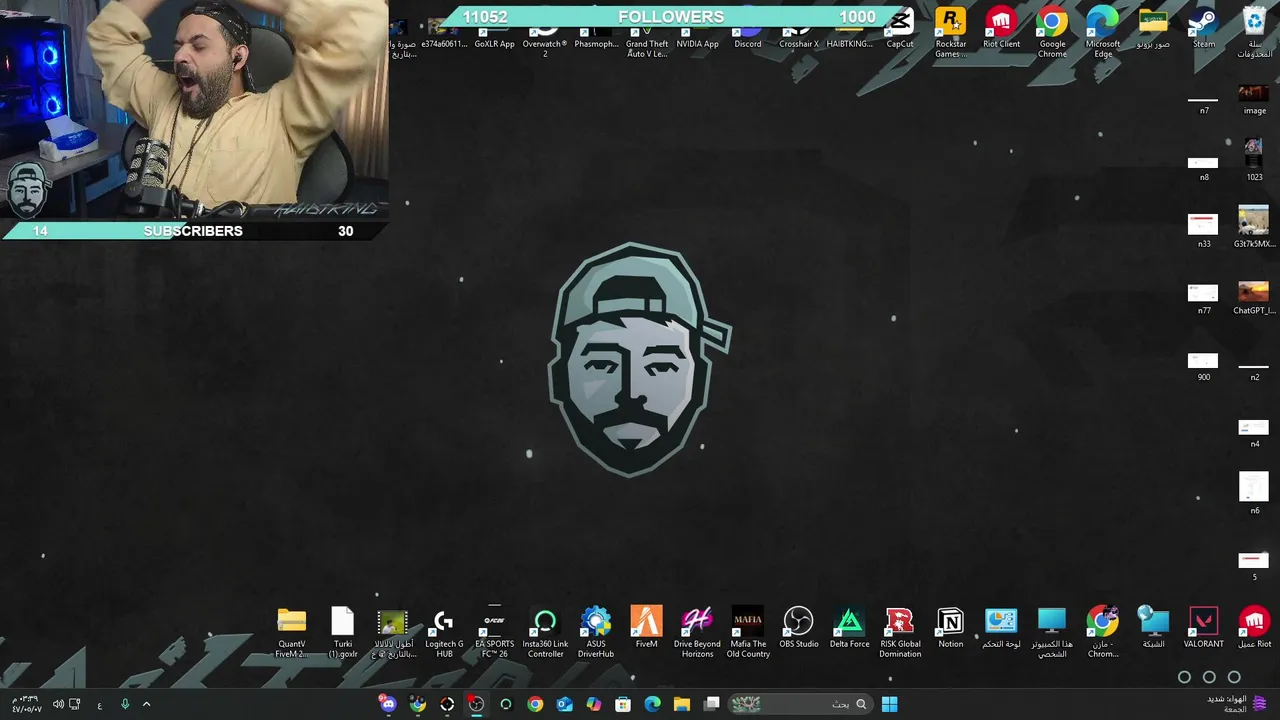The height and width of the screenshot is (720, 1280).
Task: Launch Steam from the desktop
Action: (x=1203, y=28)
